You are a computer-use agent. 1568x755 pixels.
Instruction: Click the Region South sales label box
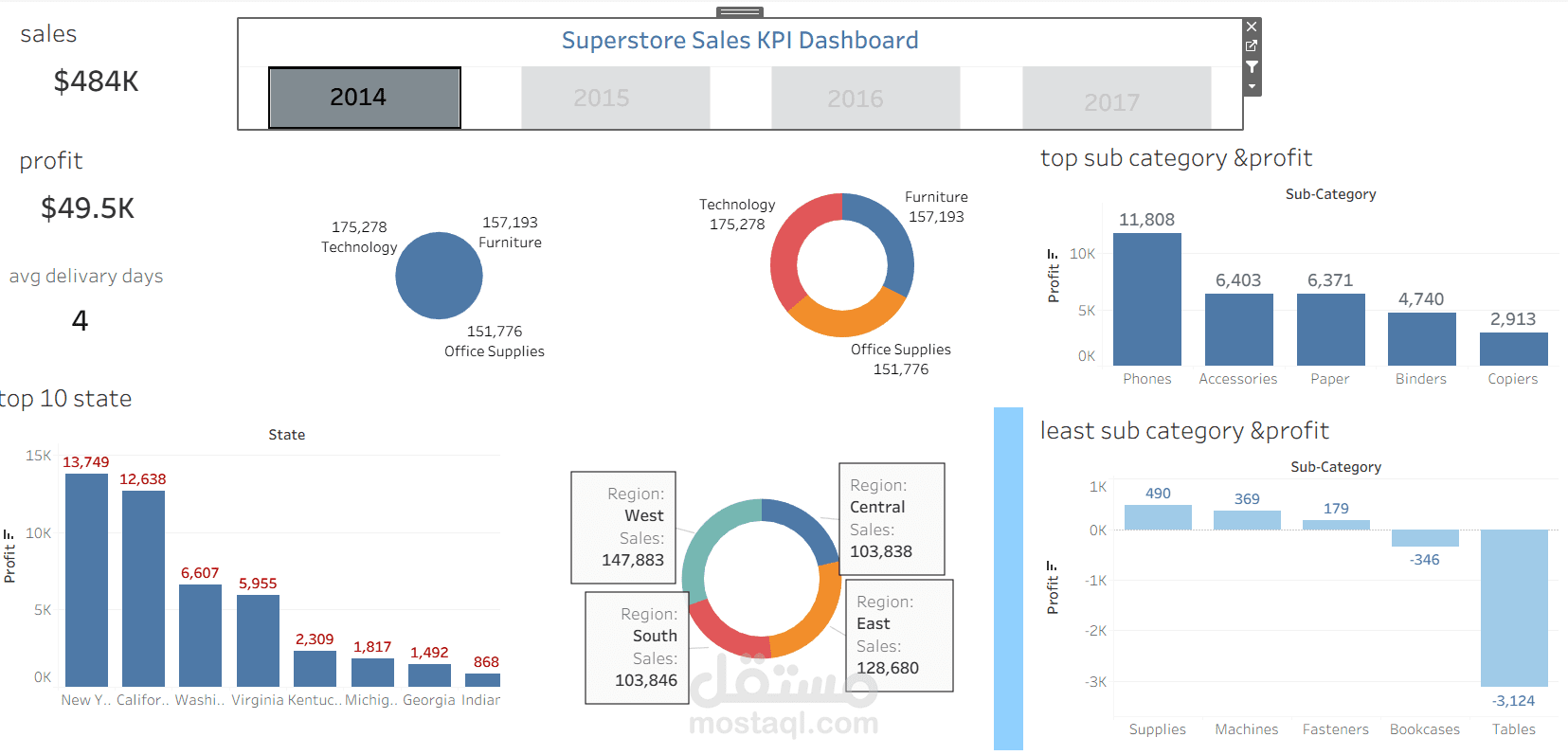pos(638,648)
